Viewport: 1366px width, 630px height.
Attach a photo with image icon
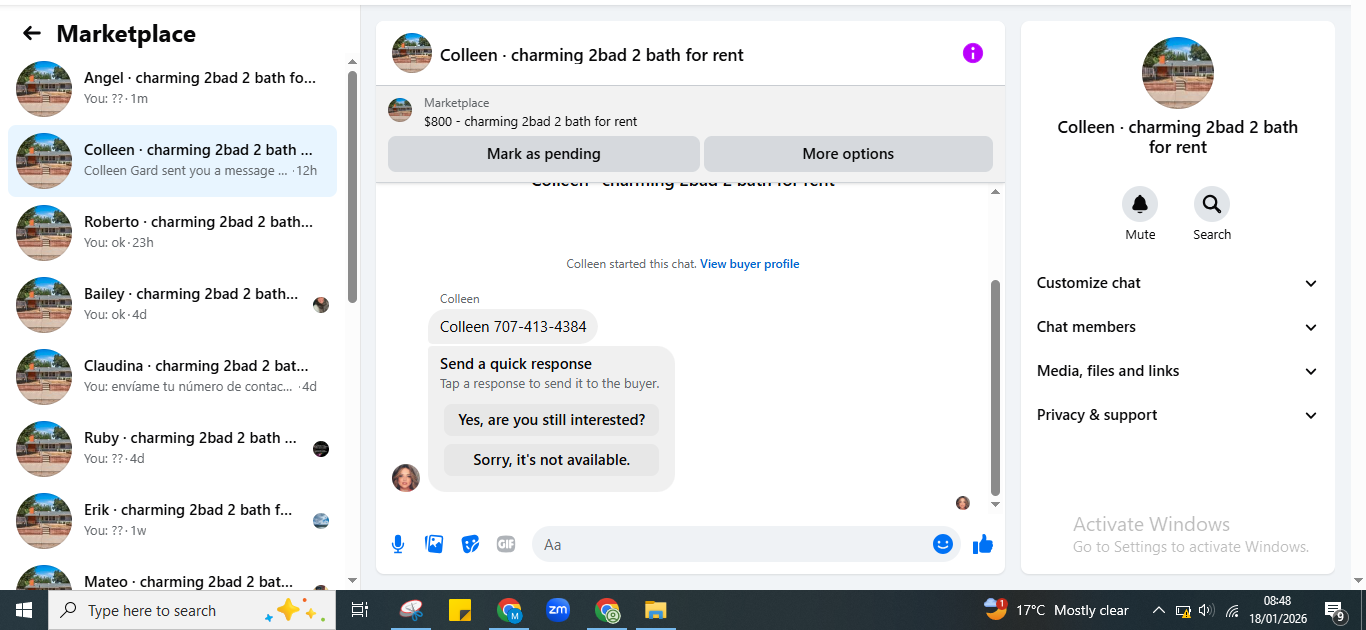pos(434,544)
